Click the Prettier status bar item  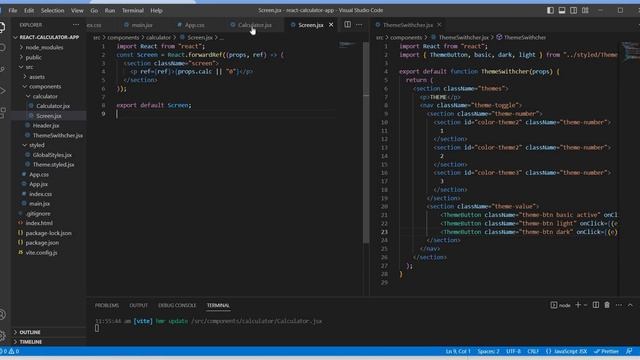pos(607,351)
